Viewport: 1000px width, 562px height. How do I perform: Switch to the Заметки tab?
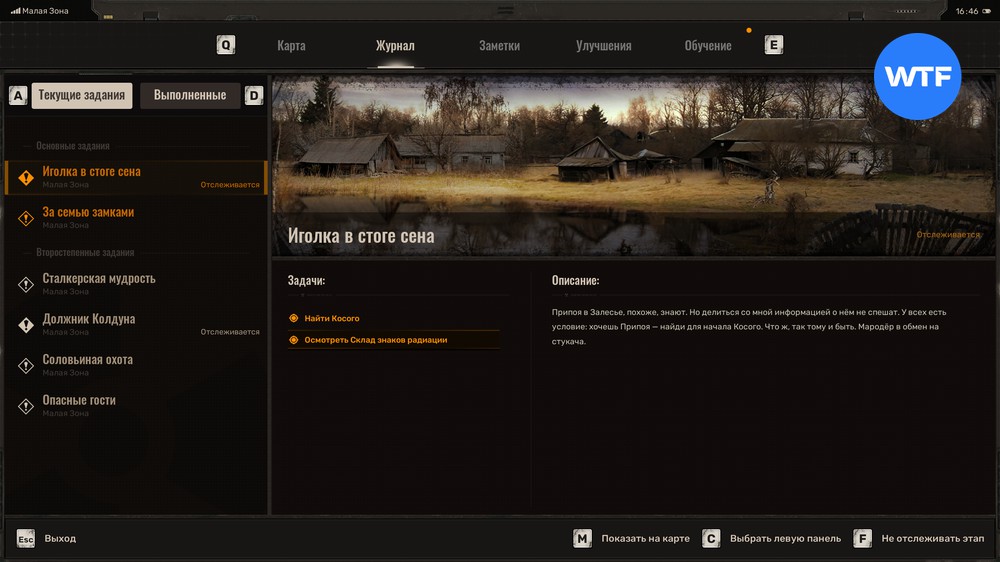pos(499,46)
